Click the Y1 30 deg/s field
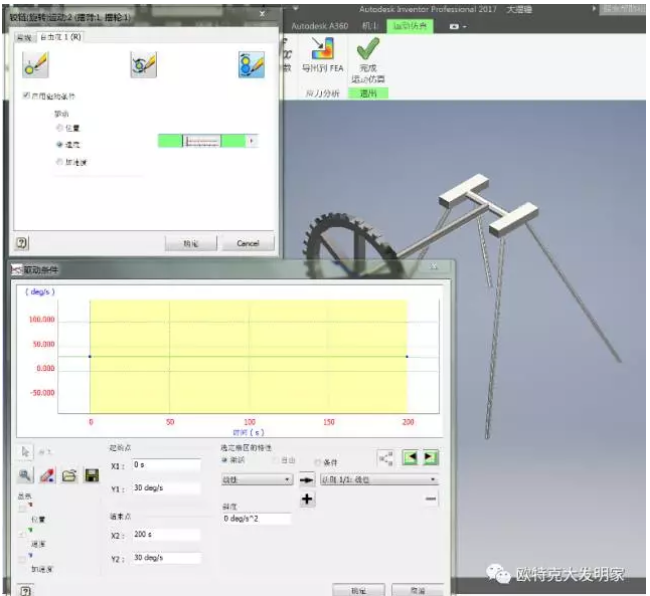 166,488
